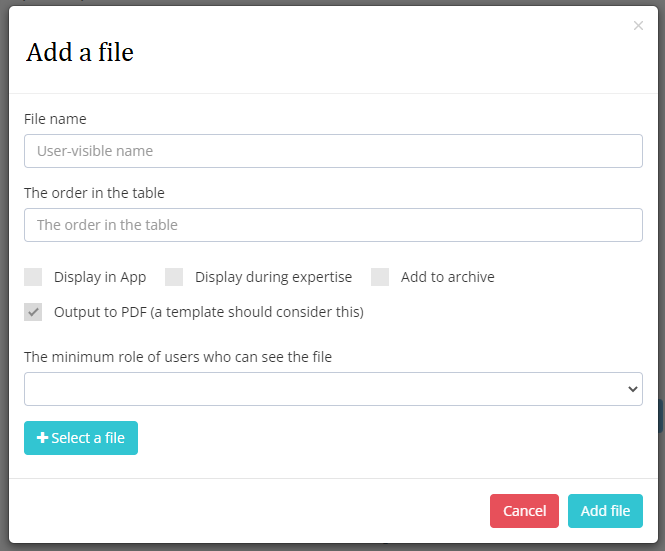Cancel adding the file

click(524, 511)
